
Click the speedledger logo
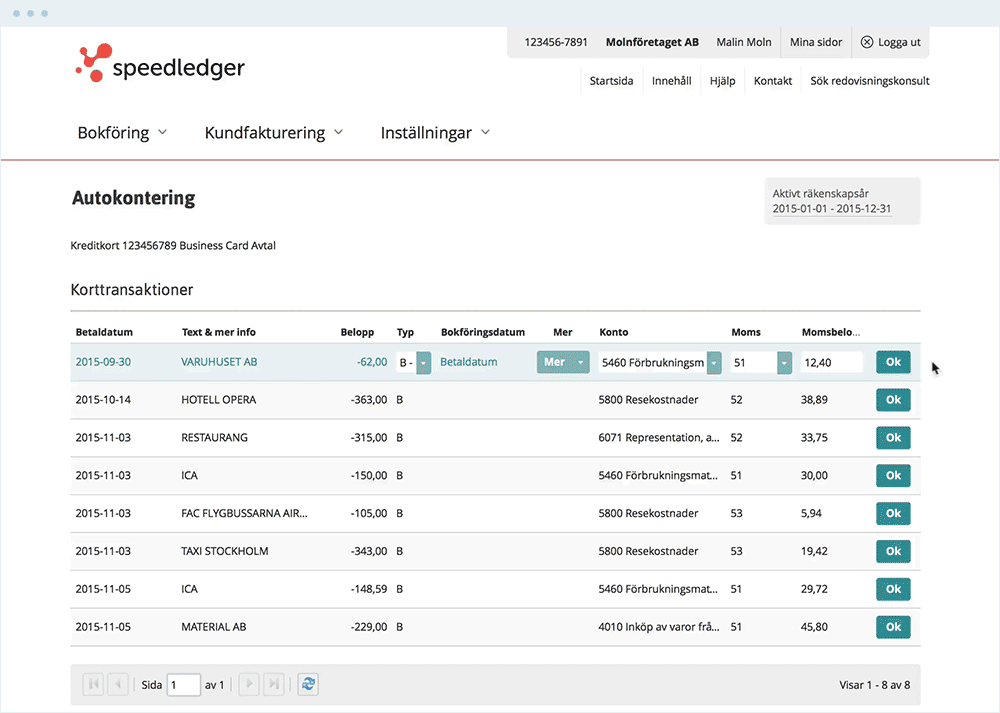coord(159,63)
